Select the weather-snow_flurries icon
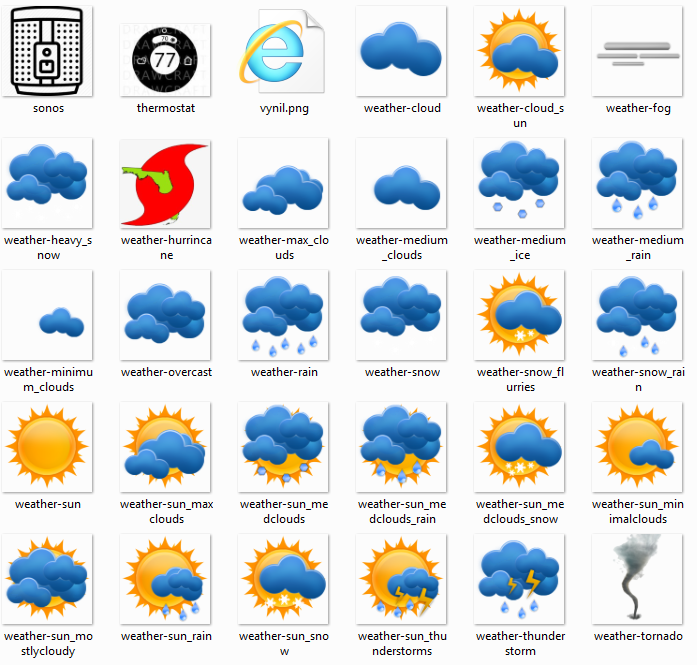Image resolution: width=697 pixels, height=665 pixels. point(519,315)
